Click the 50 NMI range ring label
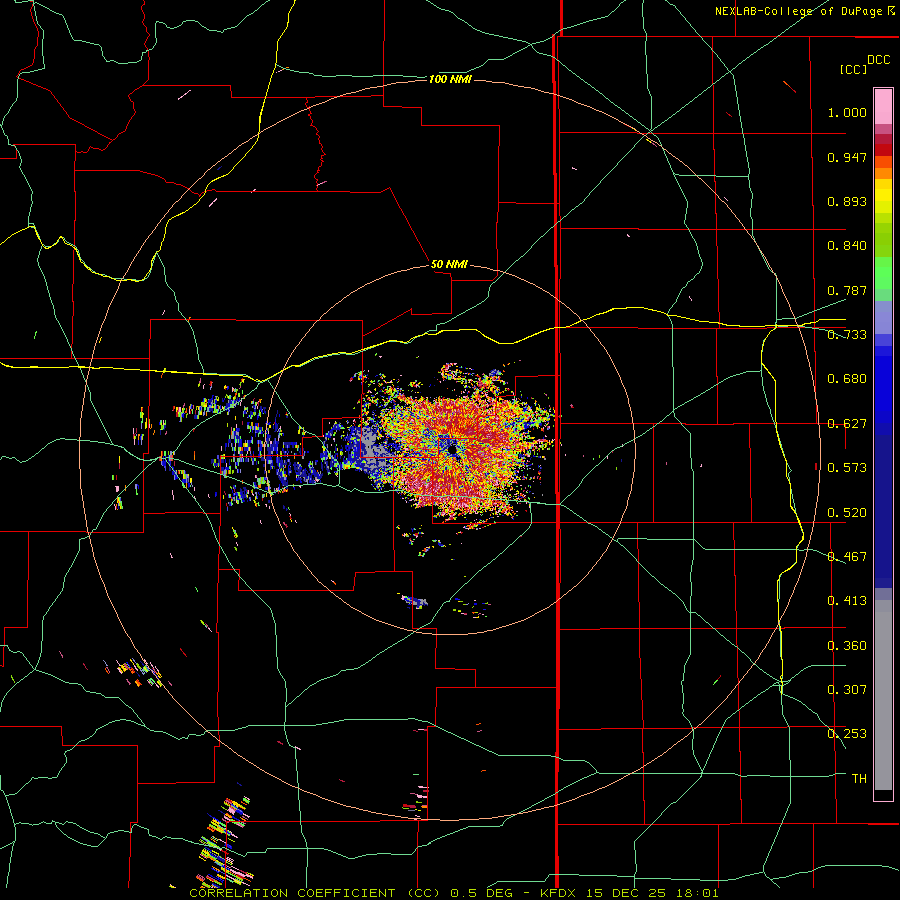This screenshot has width=900, height=900. (449, 264)
